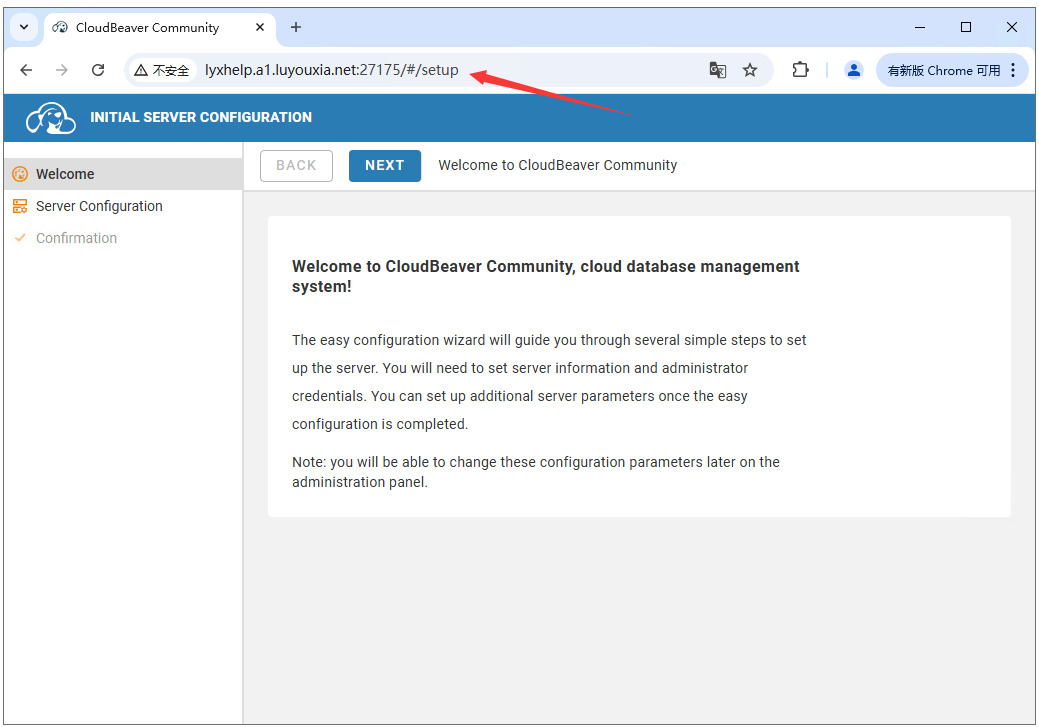Minimize the Chrome window
This screenshot has width=1039, height=727.
920,27
